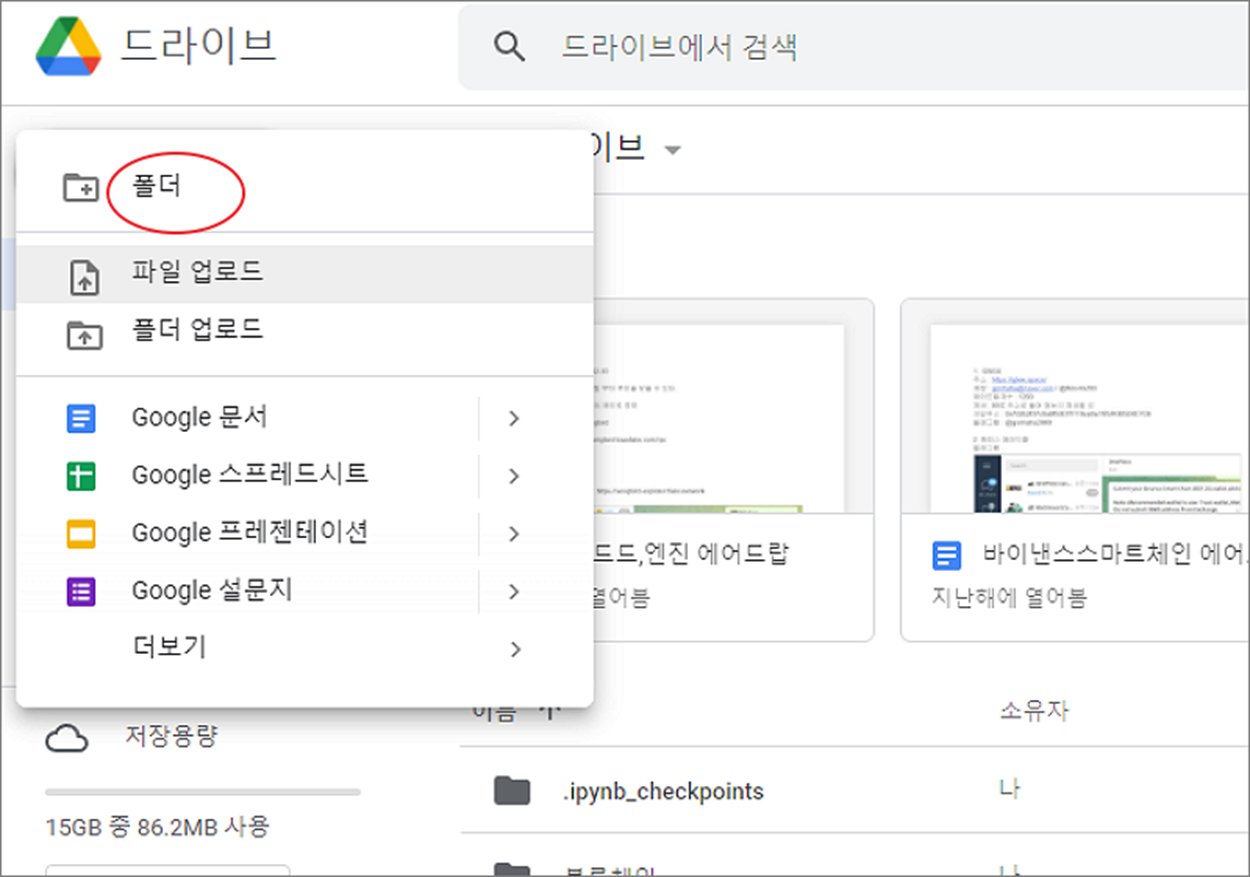1250x877 pixels.
Task: Click the Docs icon on 바이낸스스마트체인 card
Action: pyautogui.click(x=946, y=556)
